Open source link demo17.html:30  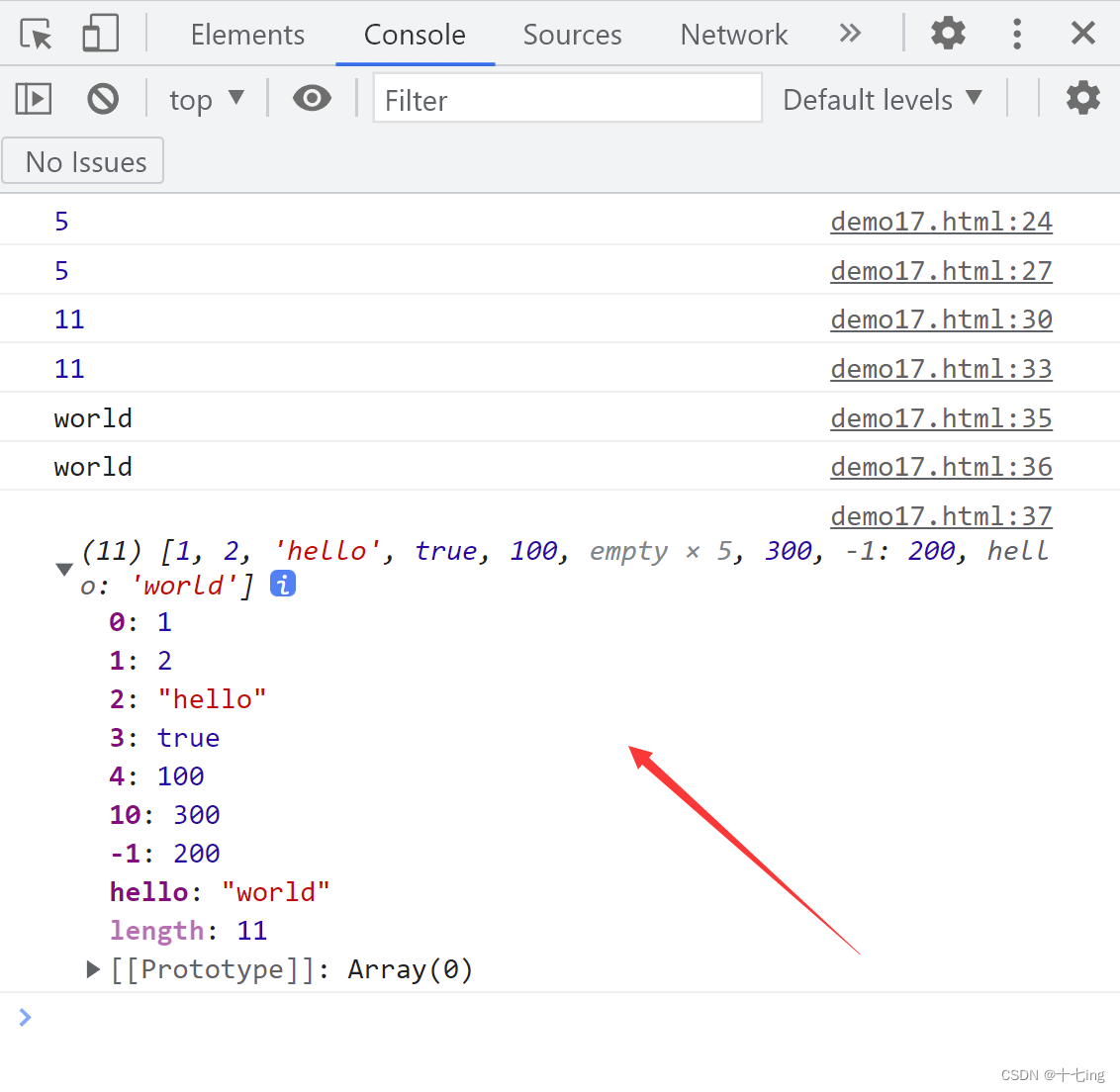click(941, 319)
